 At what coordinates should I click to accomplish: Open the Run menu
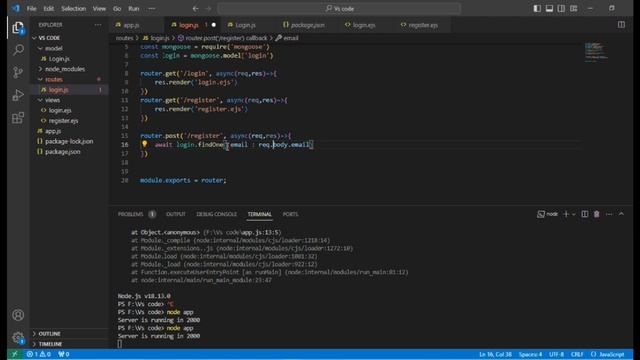point(133,9)
